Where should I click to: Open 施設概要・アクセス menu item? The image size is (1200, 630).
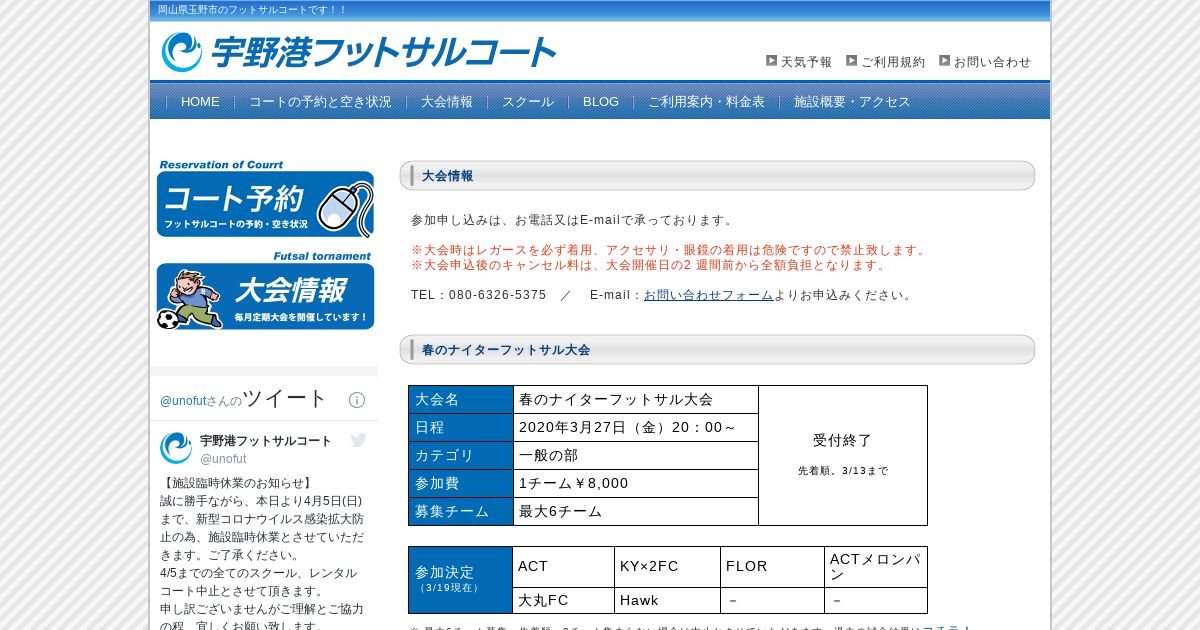click(x=852, y=102)
